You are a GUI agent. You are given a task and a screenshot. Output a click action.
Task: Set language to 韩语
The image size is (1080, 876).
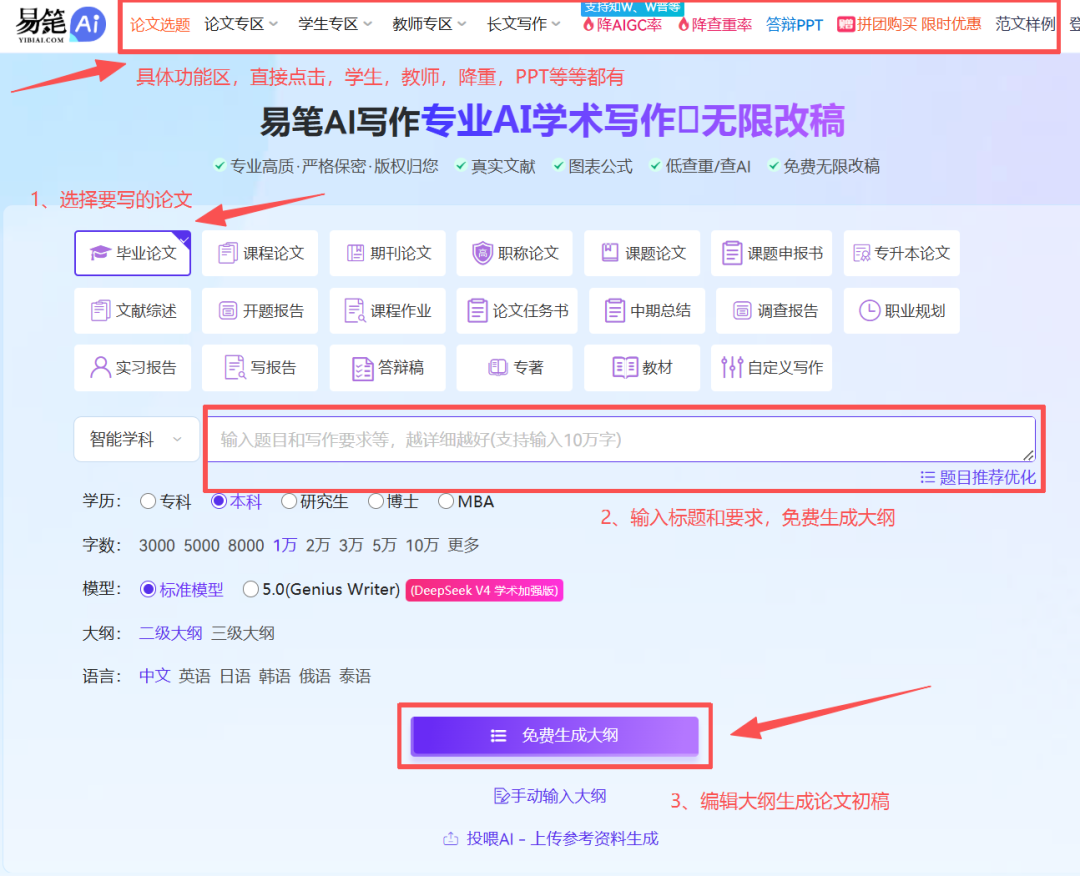(275, 676)
